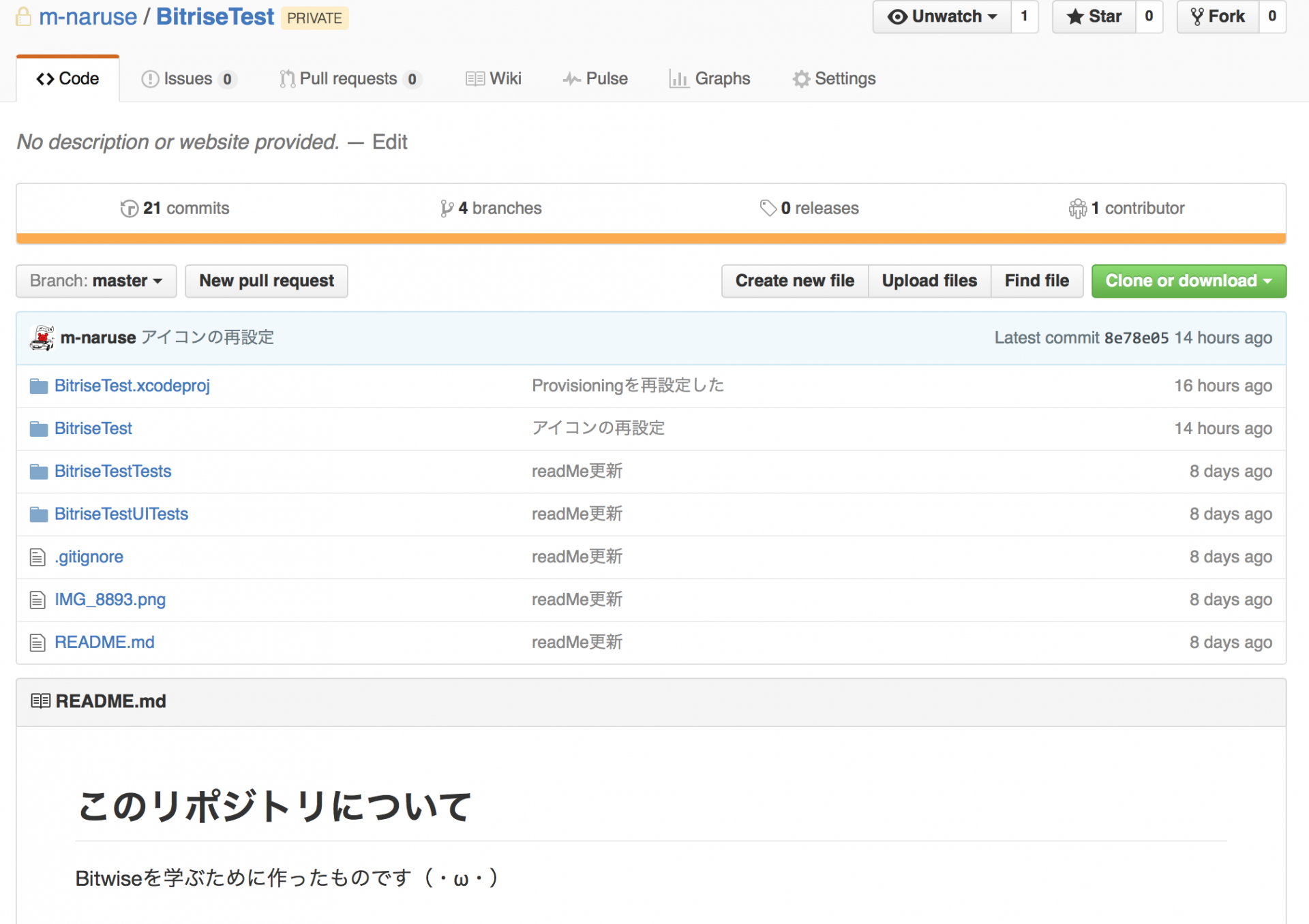Screen dimensions: 1309x924
Task: Star the repository
Action: click(x=1094, y=17)
